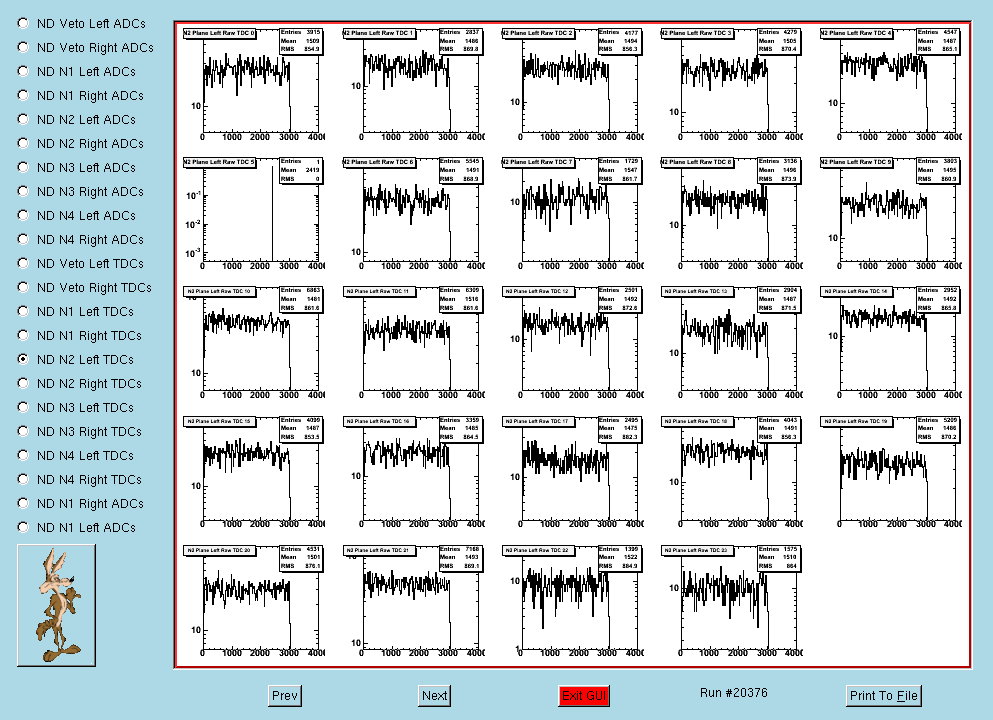This screenshot has height=720, width=993.
Task: Open the Raw TDC 7 plot
Action: [x=572, y=213]
